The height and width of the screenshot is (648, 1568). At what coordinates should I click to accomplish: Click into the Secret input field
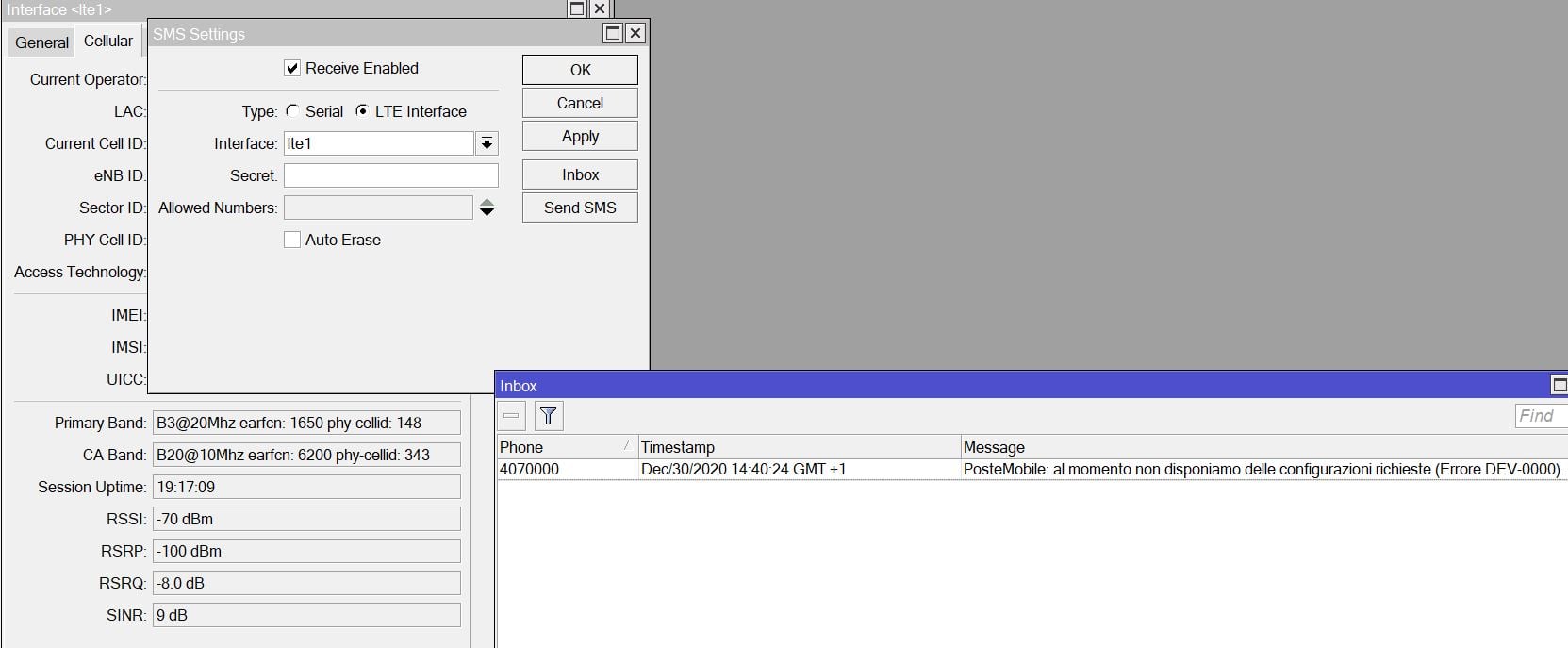coord(391,175)
